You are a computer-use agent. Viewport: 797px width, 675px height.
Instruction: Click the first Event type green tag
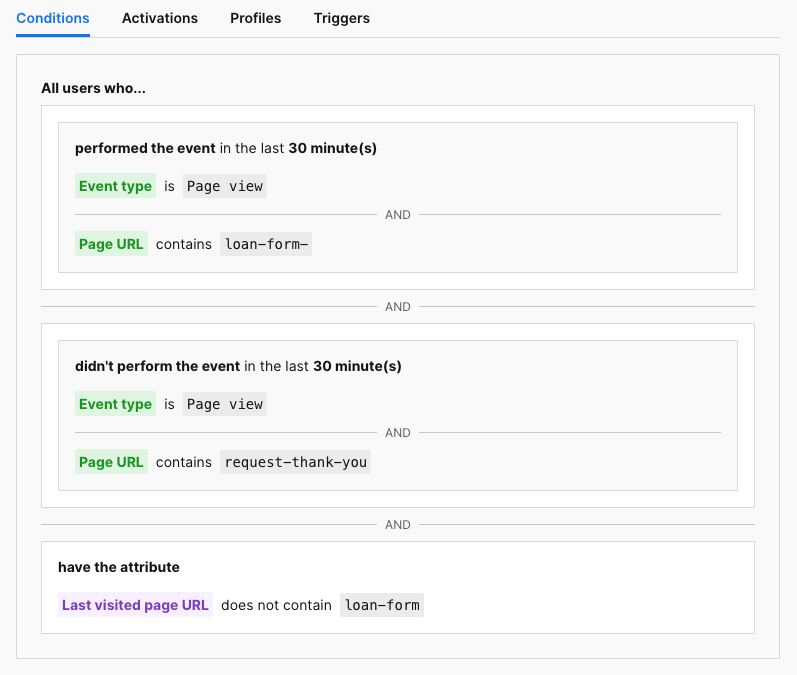click(115, 186)
